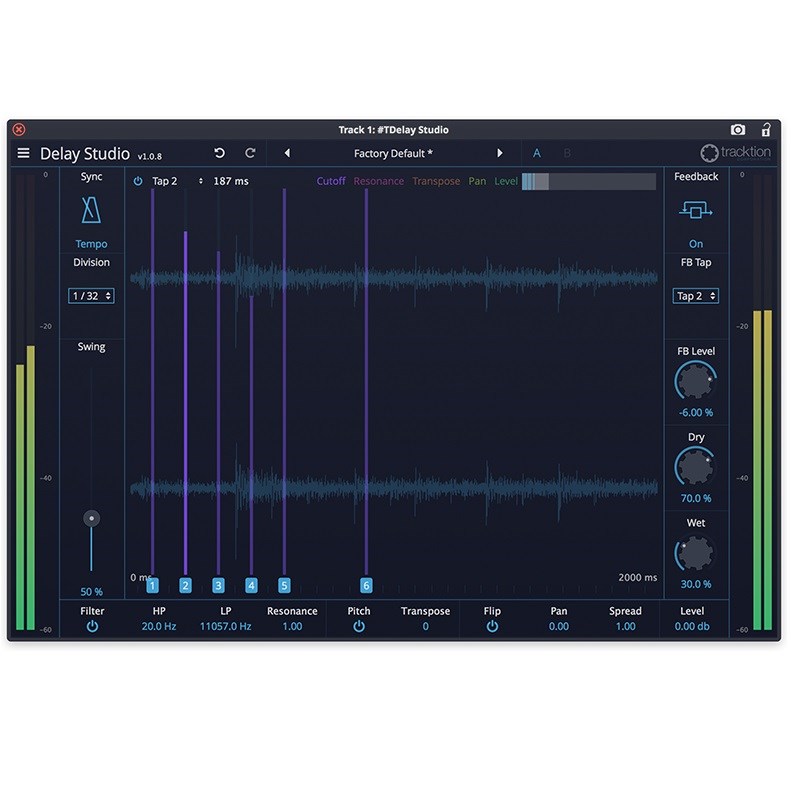Click the Wet 30.0 % value
800x800 pixels.
695,584
